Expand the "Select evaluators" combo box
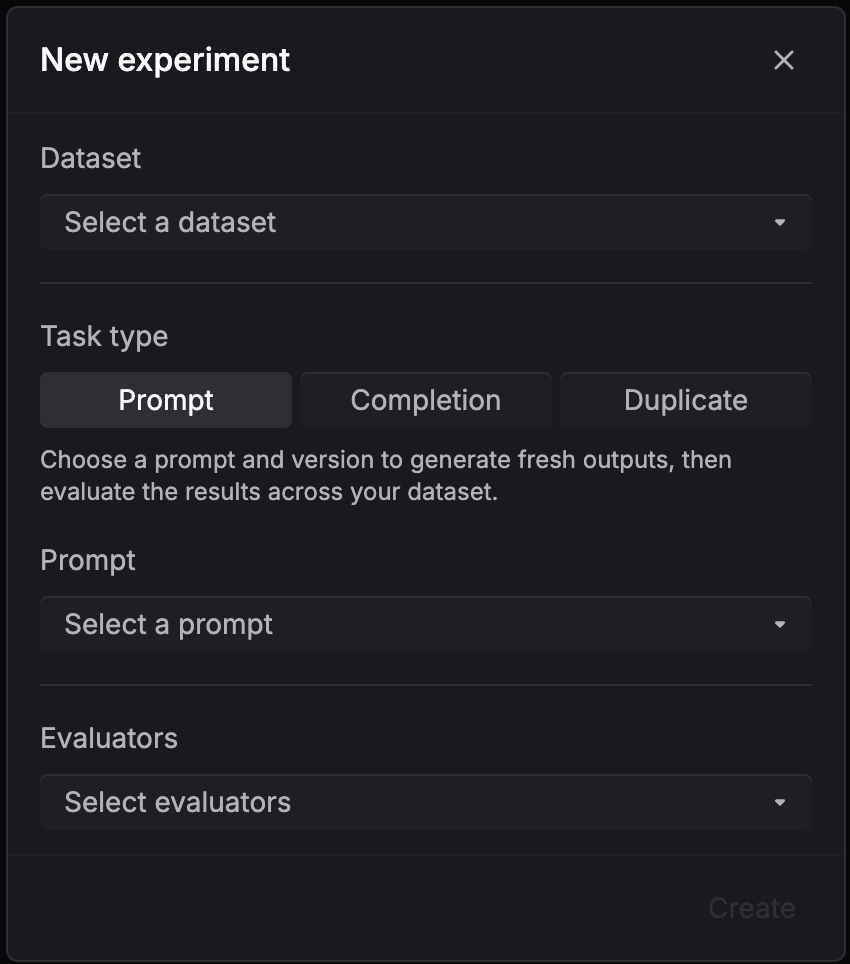The height and width of the screenshot is (964, 850). [425, 802]
